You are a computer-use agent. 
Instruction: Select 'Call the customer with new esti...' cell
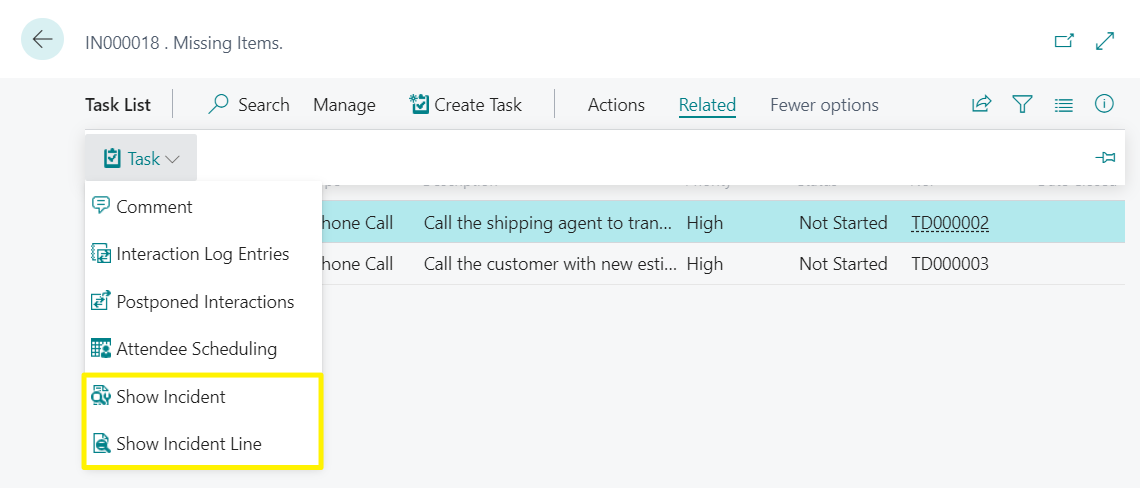550,263
